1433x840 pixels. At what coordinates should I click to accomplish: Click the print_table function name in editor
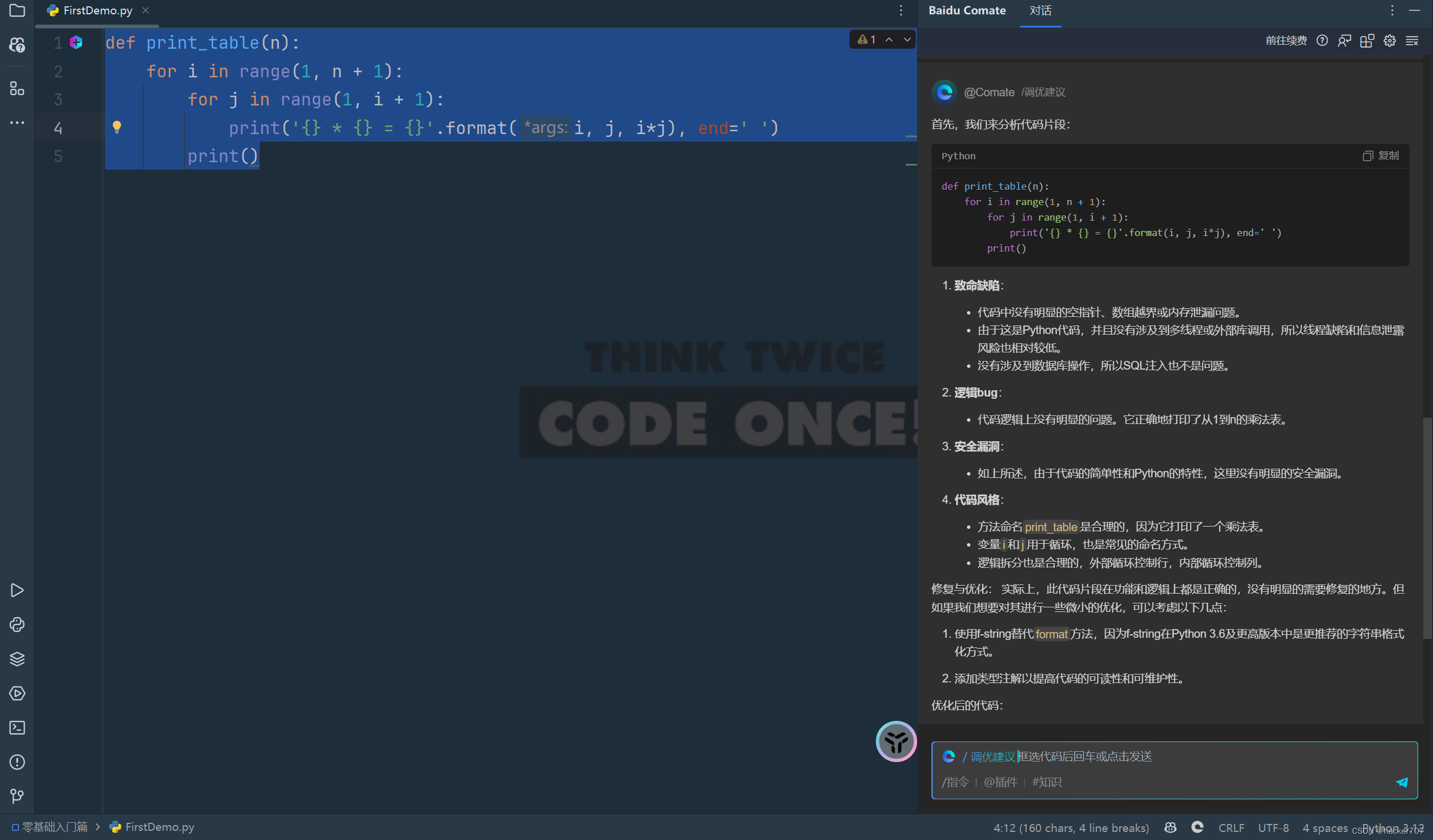click(x=202, y=43)
